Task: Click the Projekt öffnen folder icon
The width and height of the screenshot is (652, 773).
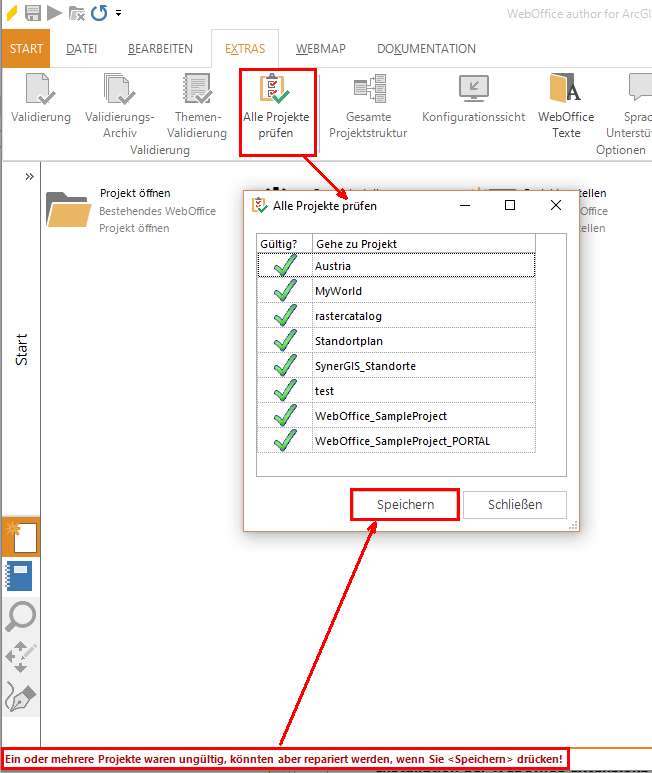Action: [69, 209]
